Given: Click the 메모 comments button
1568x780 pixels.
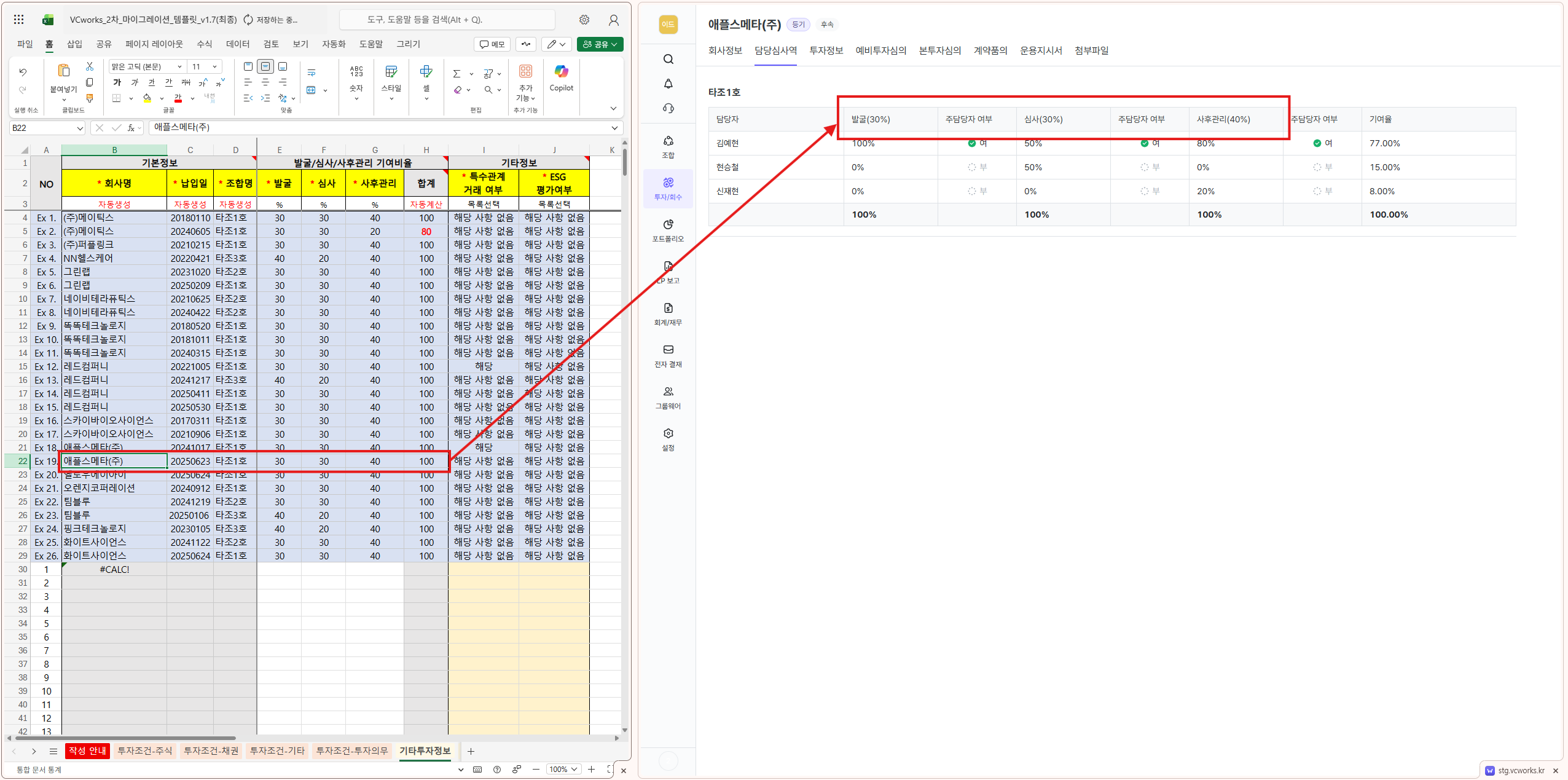Looking at the screenshot, I should (x=492, y=44).
